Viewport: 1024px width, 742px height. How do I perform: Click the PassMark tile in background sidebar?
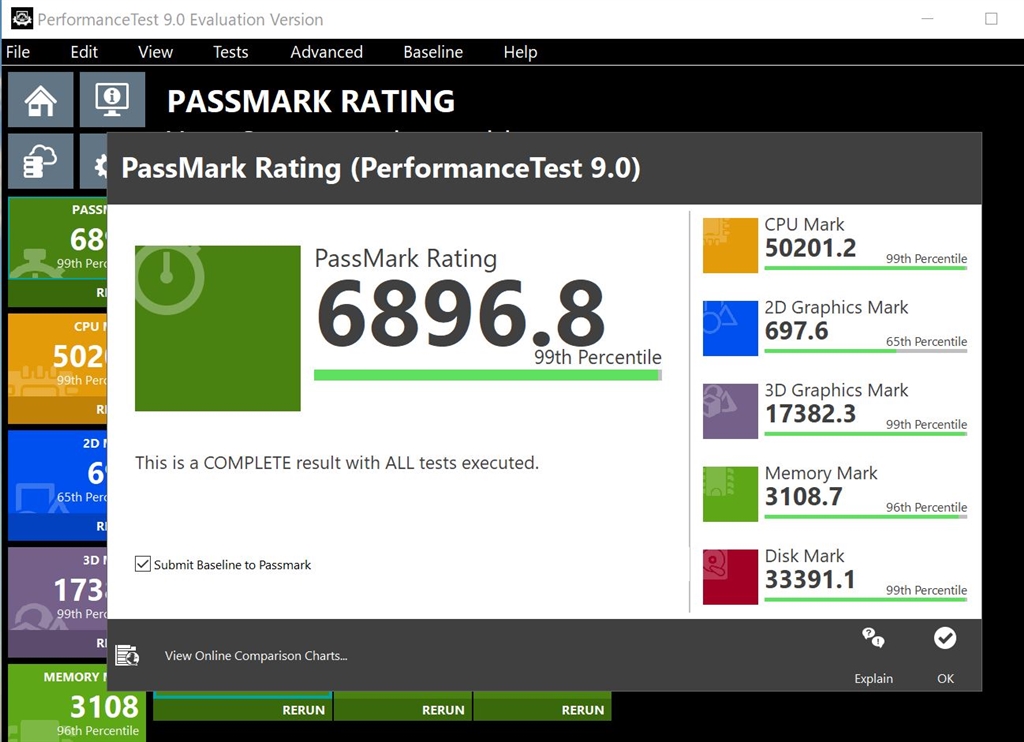[57, 251]
